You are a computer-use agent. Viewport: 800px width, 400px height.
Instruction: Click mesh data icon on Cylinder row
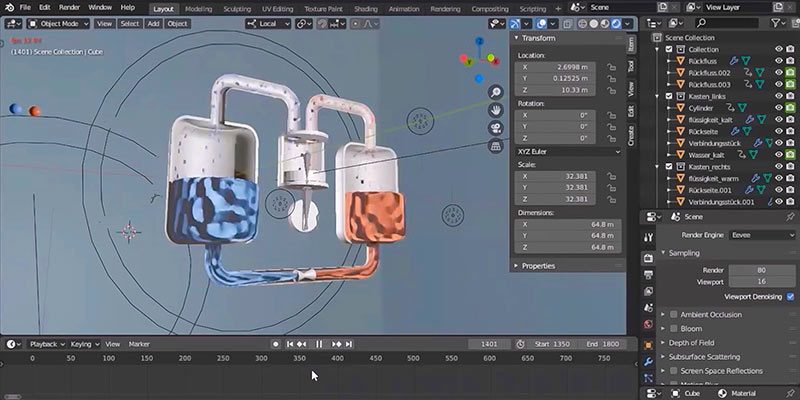click(742, 108)
